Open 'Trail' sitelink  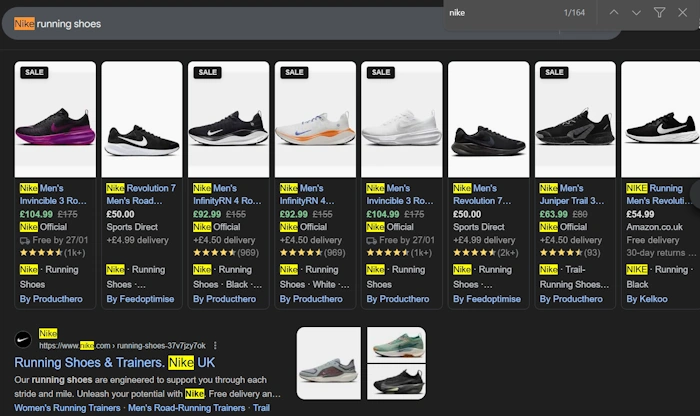pyautogui.click(x=262, y=408)
